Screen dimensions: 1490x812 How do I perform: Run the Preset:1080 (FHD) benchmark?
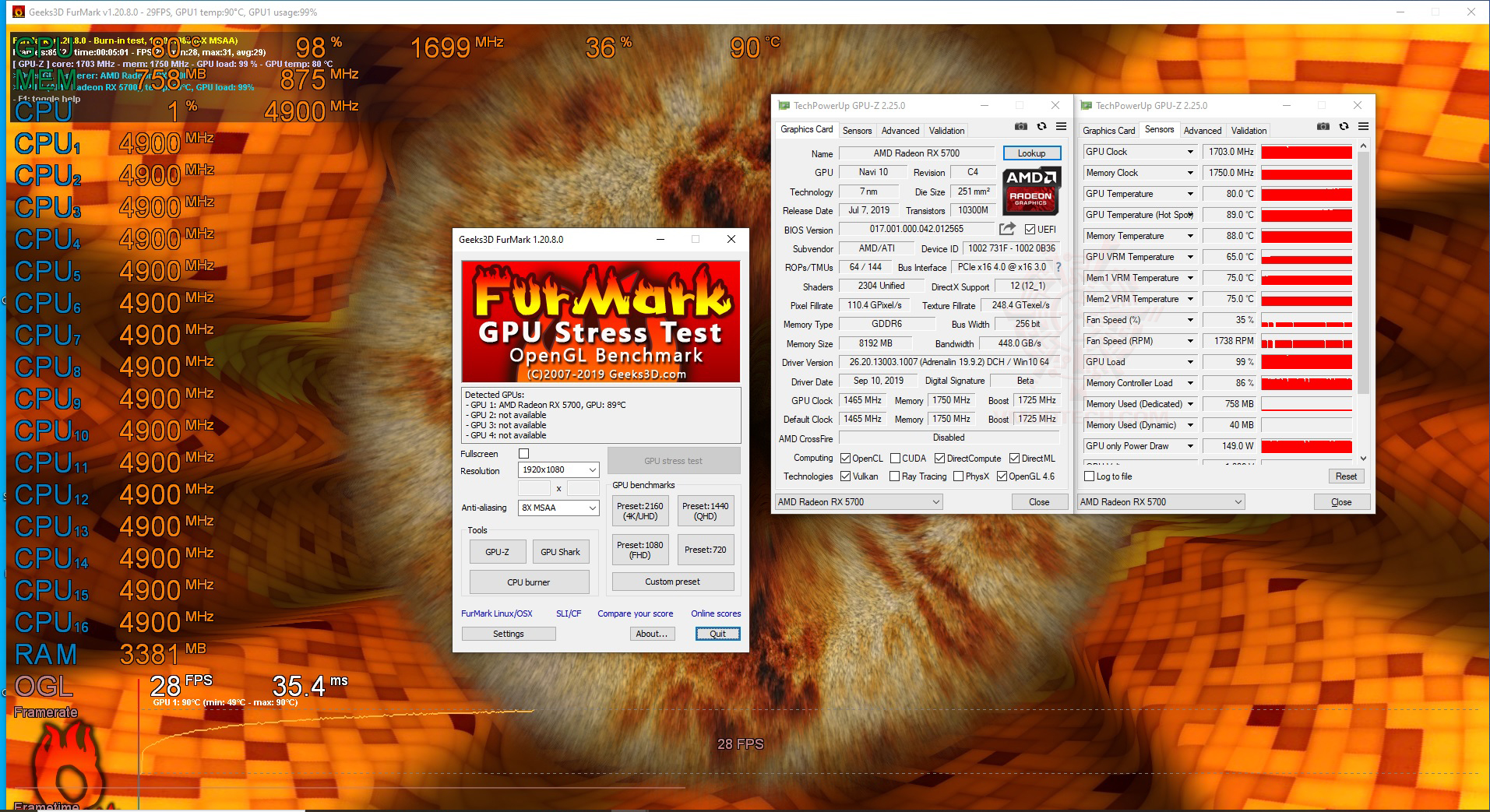click(x=640, y=550)
